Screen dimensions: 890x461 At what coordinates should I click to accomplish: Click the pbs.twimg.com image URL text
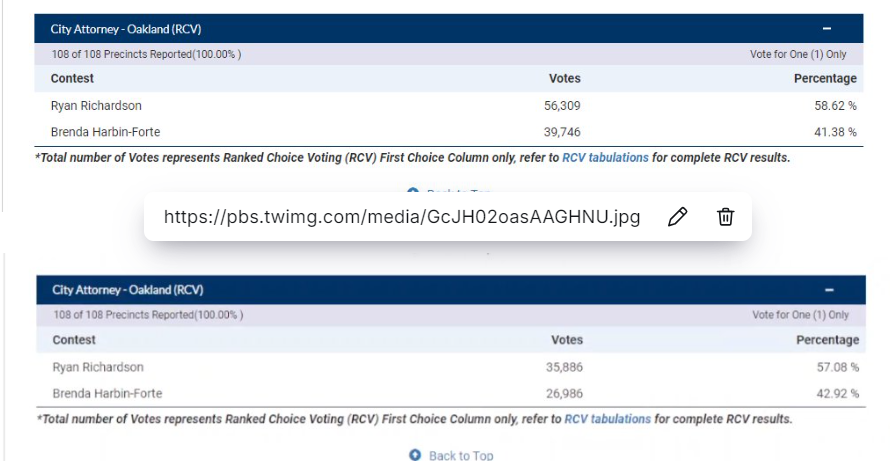click(x=402, y=217)
